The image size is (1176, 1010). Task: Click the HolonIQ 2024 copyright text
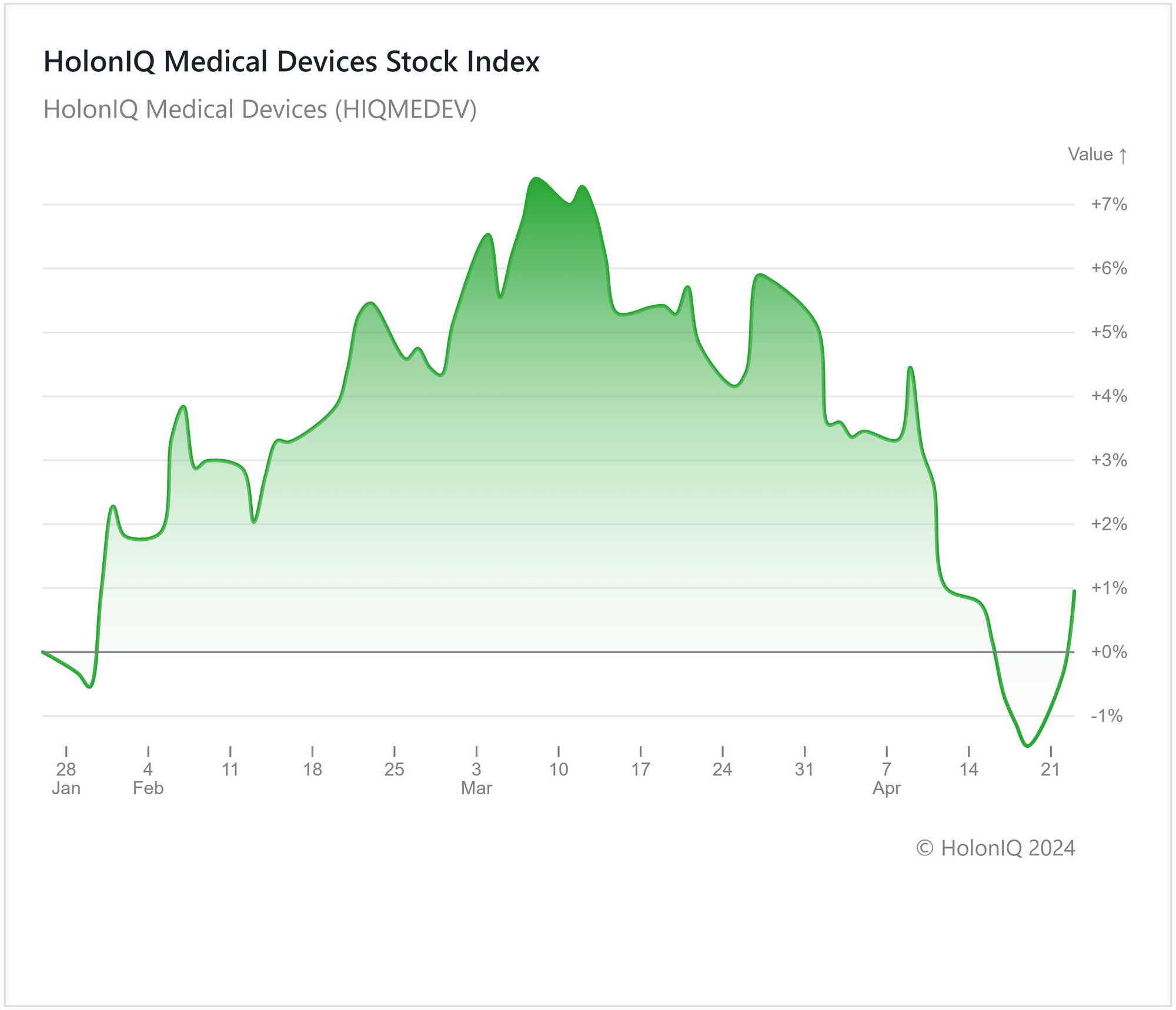point(995,848)
